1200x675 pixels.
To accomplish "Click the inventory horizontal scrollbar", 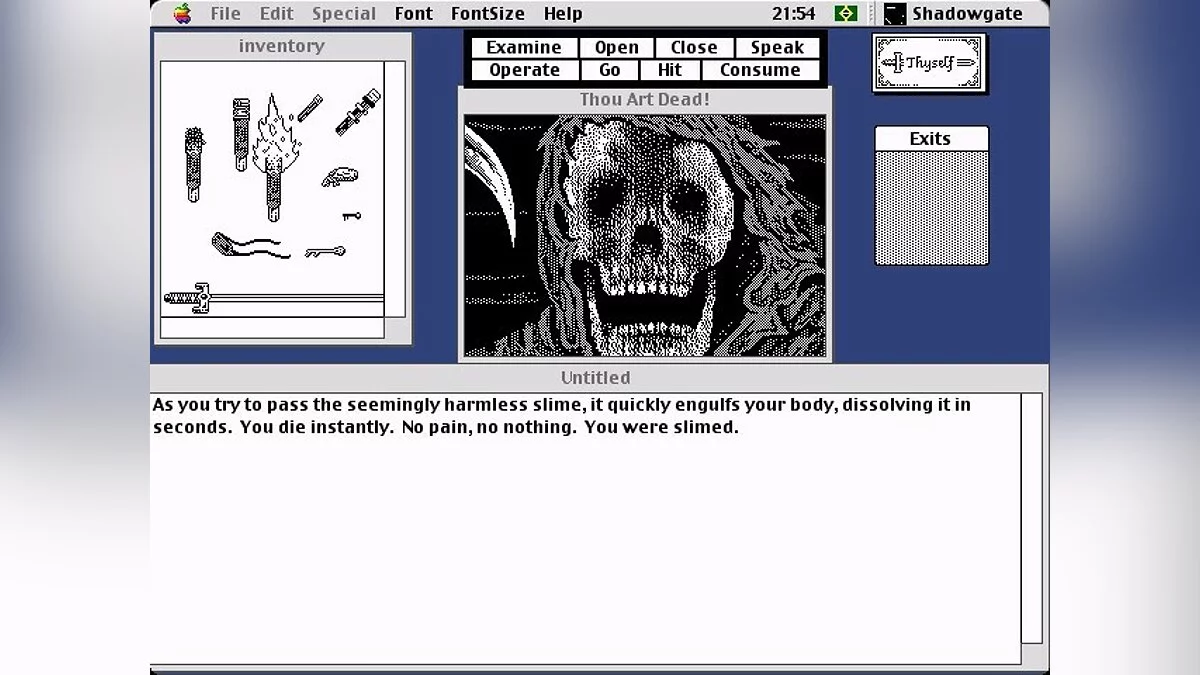I will (272, 328).
